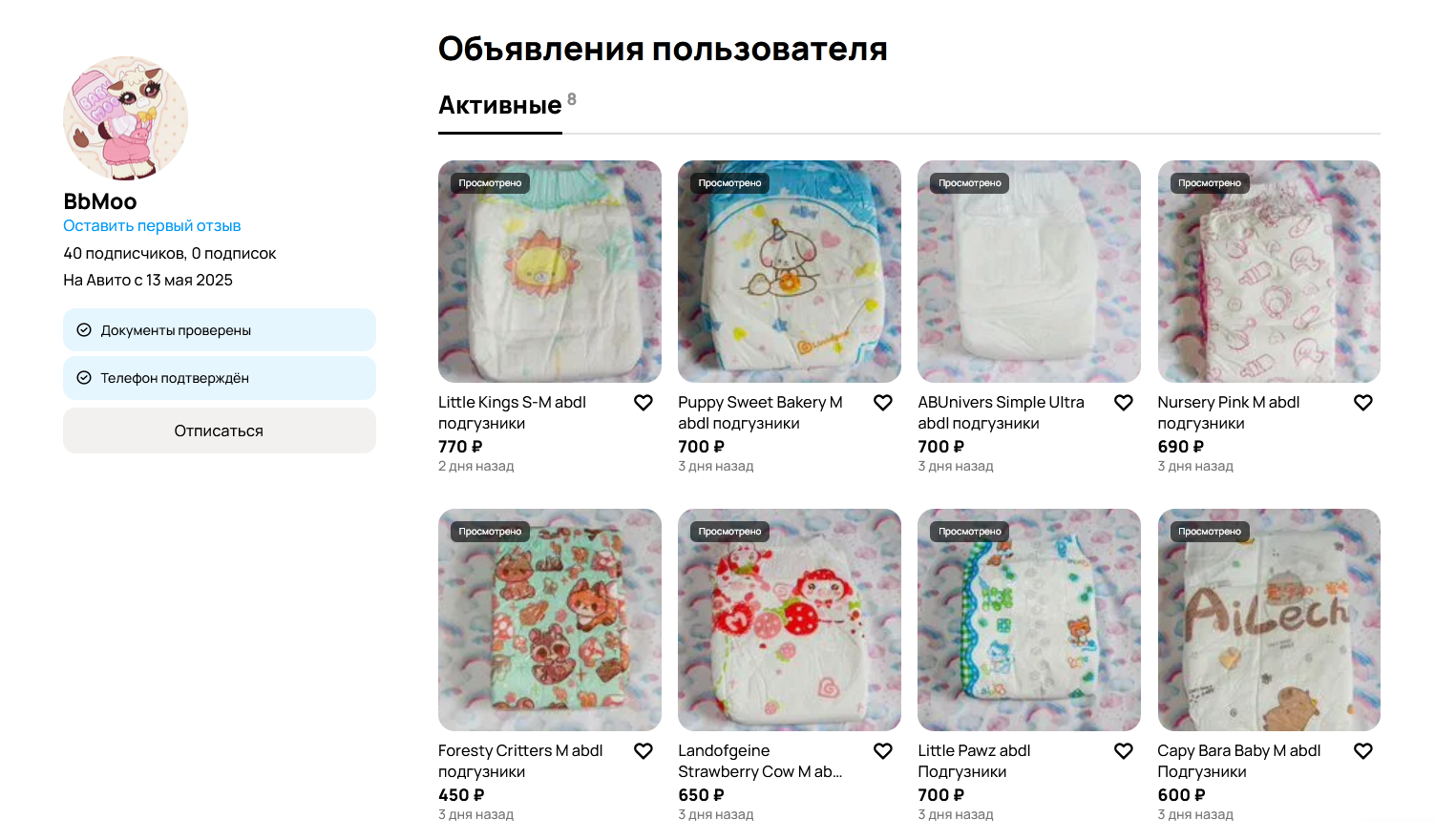Click the Документы проверены badge

tap(220, 330)
